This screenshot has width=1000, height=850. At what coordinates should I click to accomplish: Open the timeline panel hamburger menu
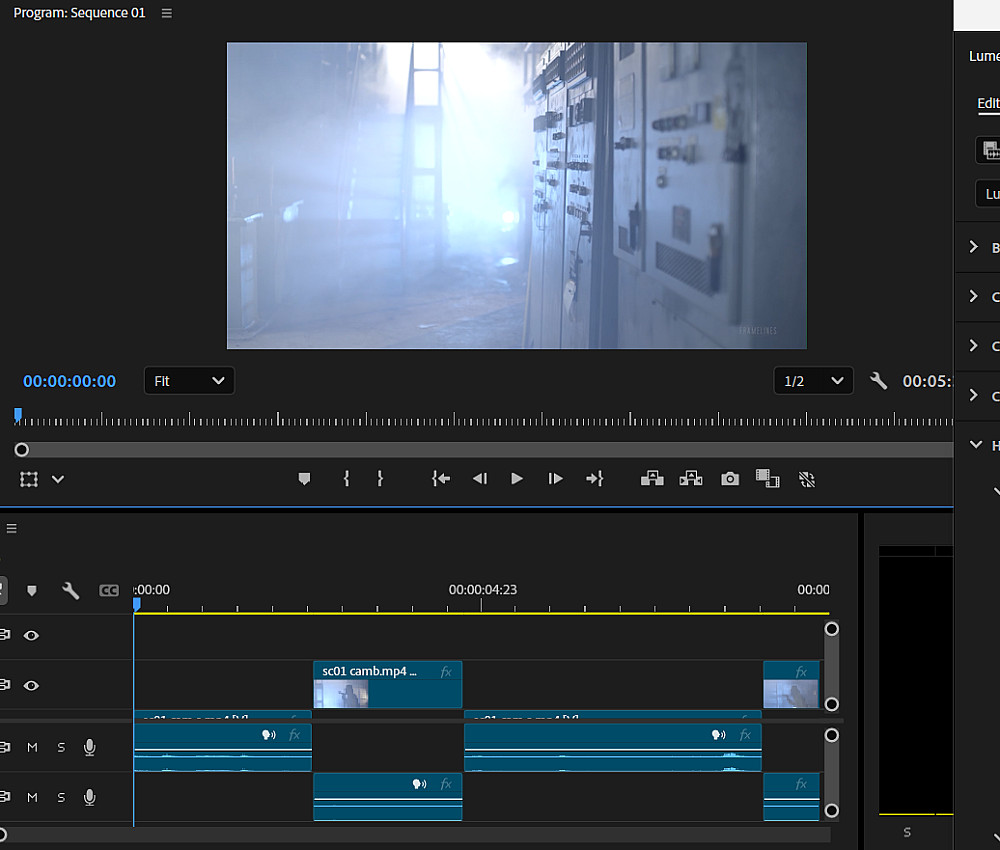[x=12, y=528]
